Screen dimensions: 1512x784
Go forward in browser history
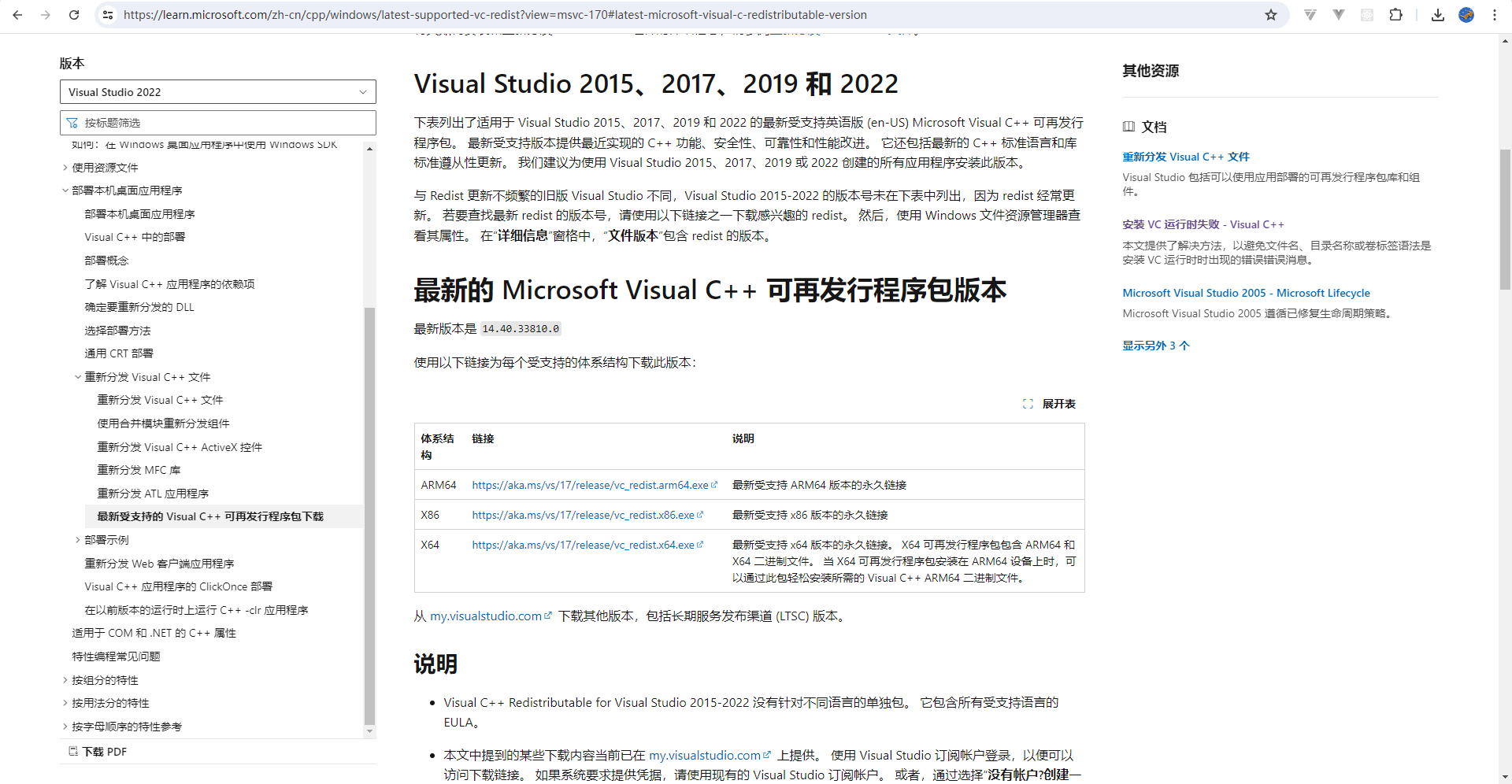point(46,15)
